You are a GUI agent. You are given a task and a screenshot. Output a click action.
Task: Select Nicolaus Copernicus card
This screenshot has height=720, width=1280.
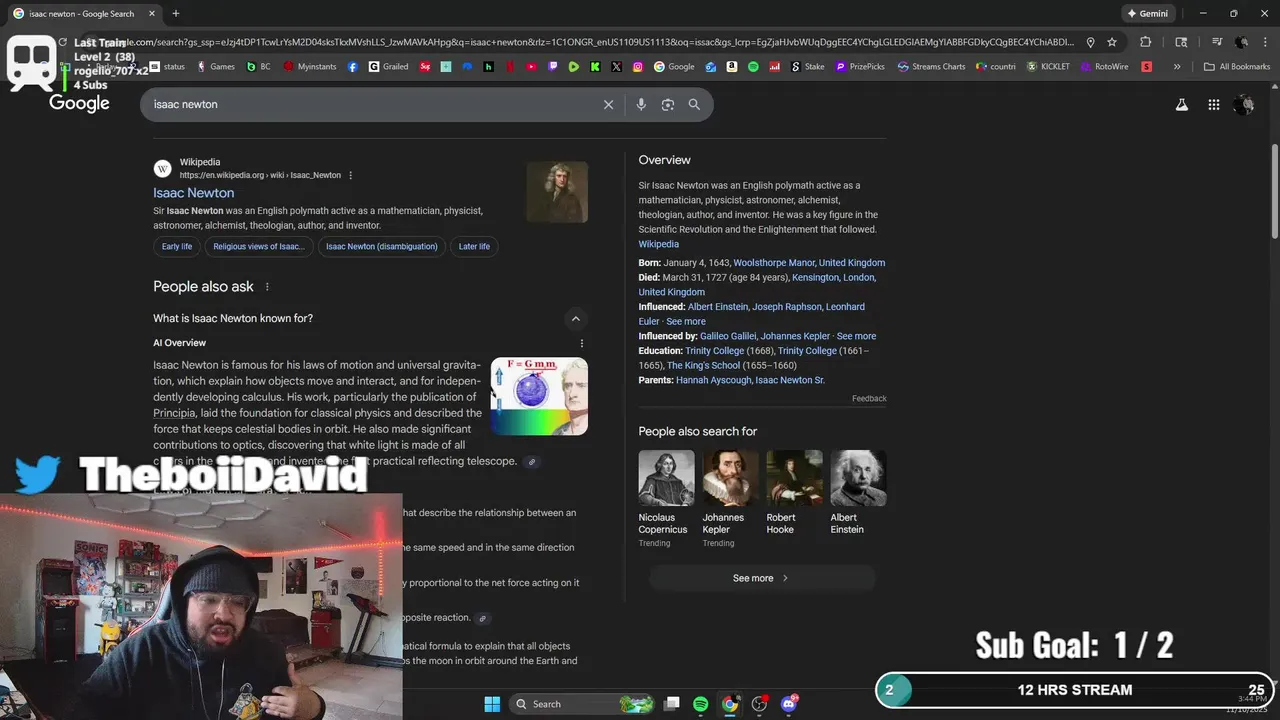666,497
